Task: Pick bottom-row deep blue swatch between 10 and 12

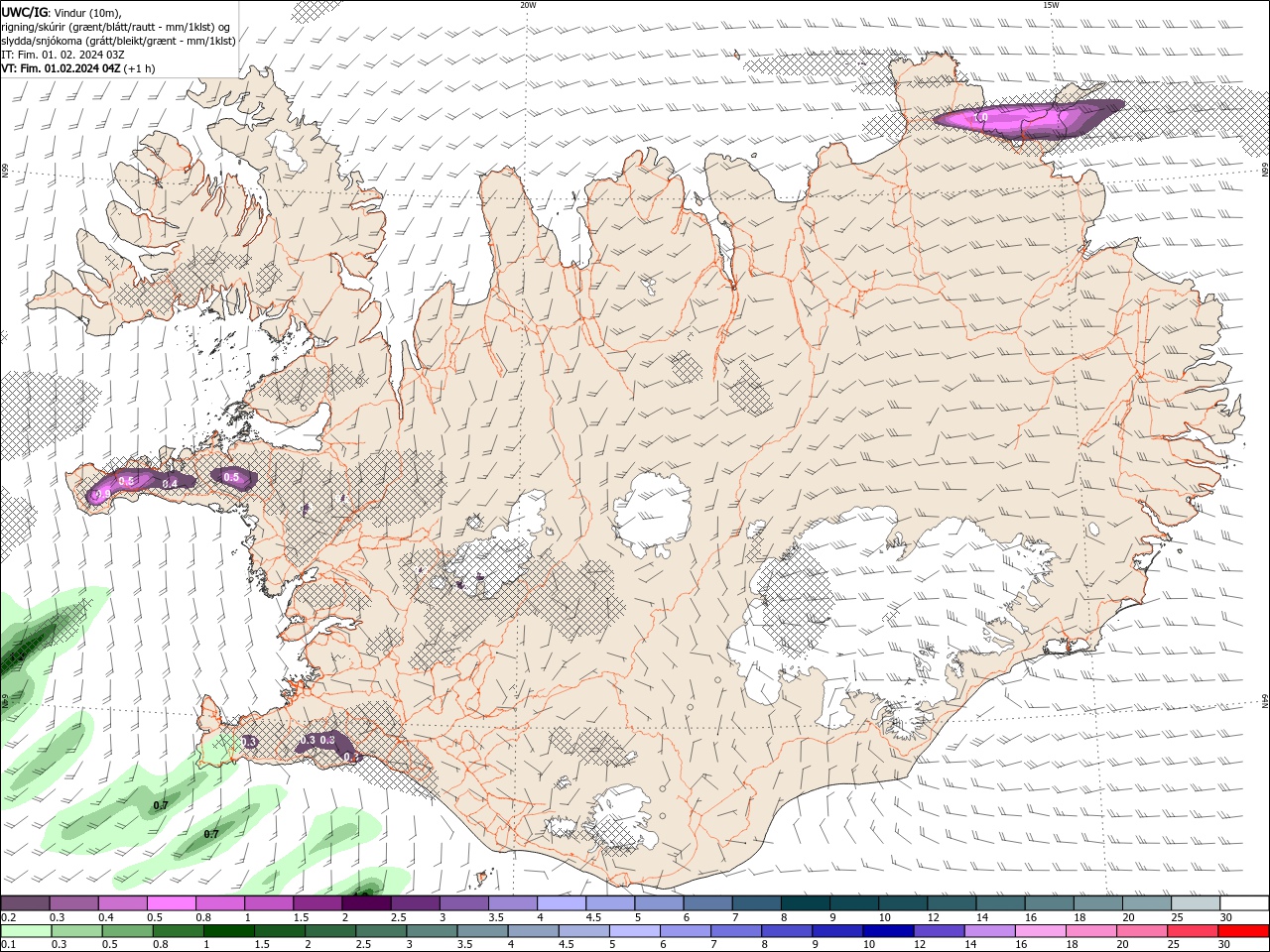Action: (x=886, y=931)
